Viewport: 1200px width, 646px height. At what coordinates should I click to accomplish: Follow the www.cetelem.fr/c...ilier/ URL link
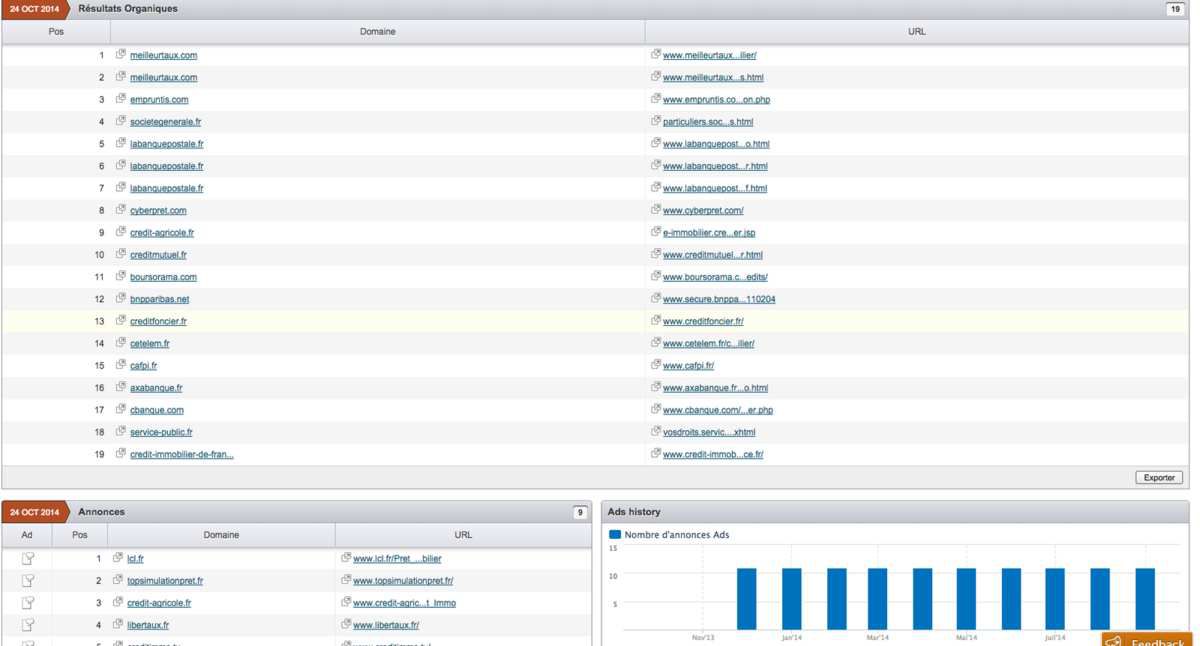click(708, 343)
